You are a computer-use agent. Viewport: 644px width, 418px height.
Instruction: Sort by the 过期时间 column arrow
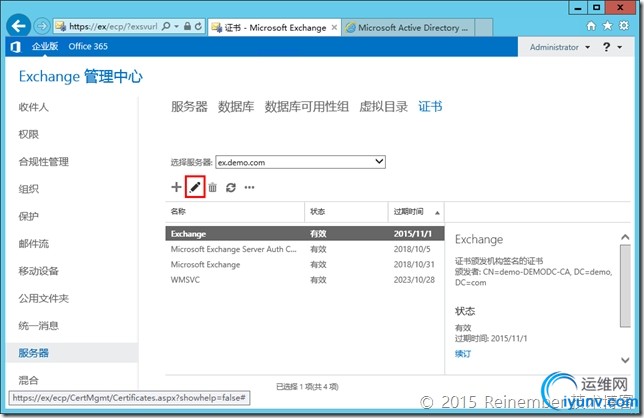coord(437,212)
